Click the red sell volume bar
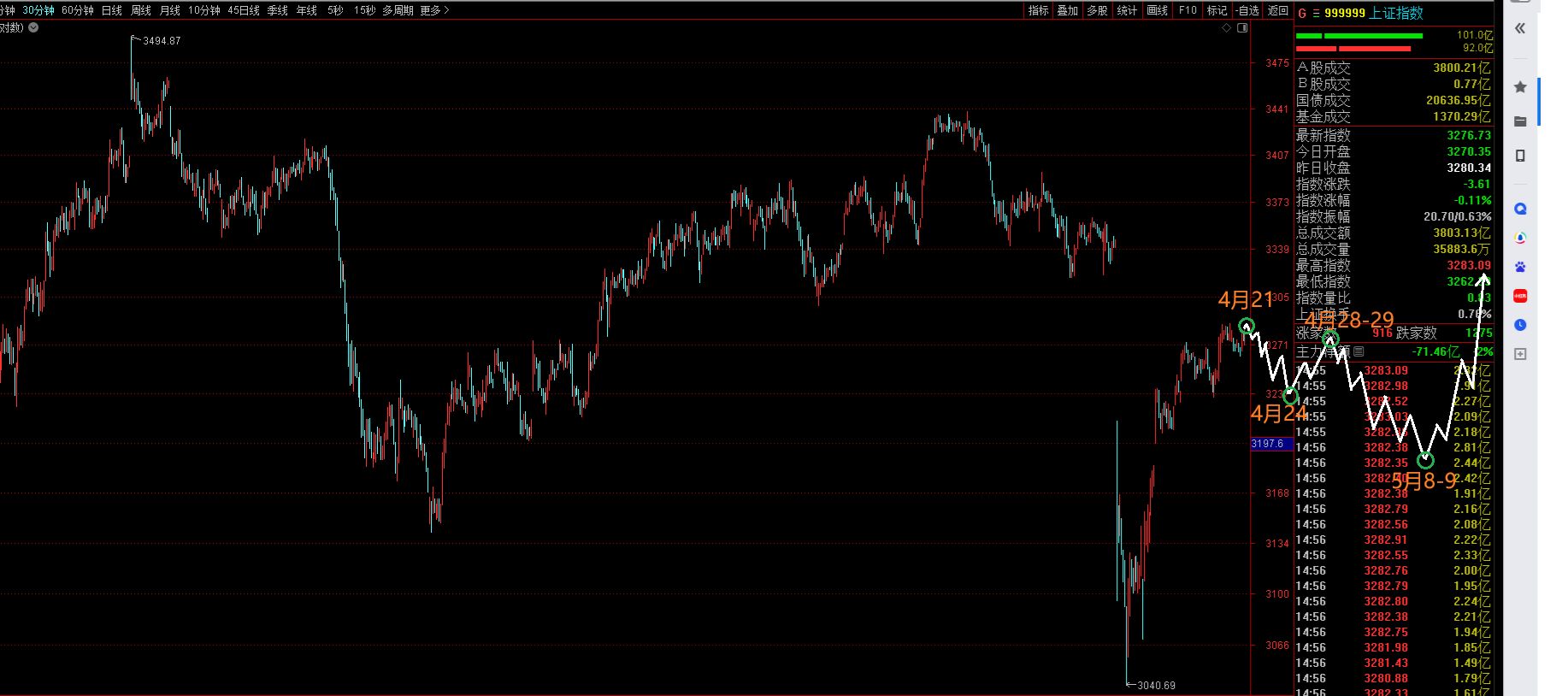1568x696 pixels. (x=1353, y=49)
